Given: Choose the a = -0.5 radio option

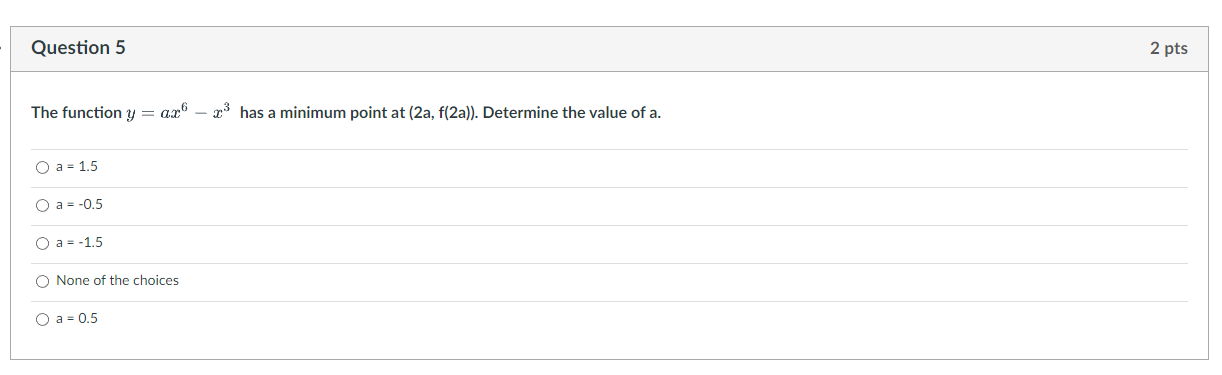Looking at the screenshot, I should 42,205.
